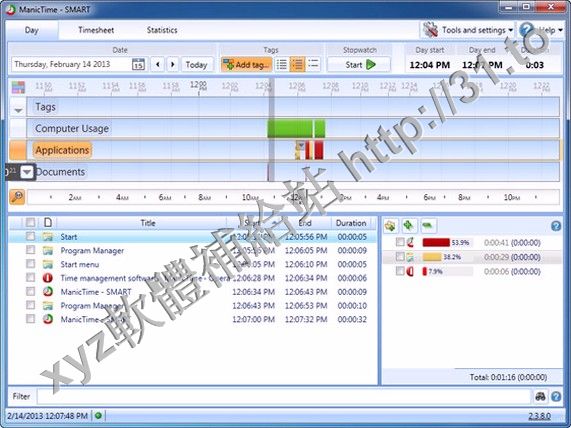Switch to the Day tab

point(32,30)
